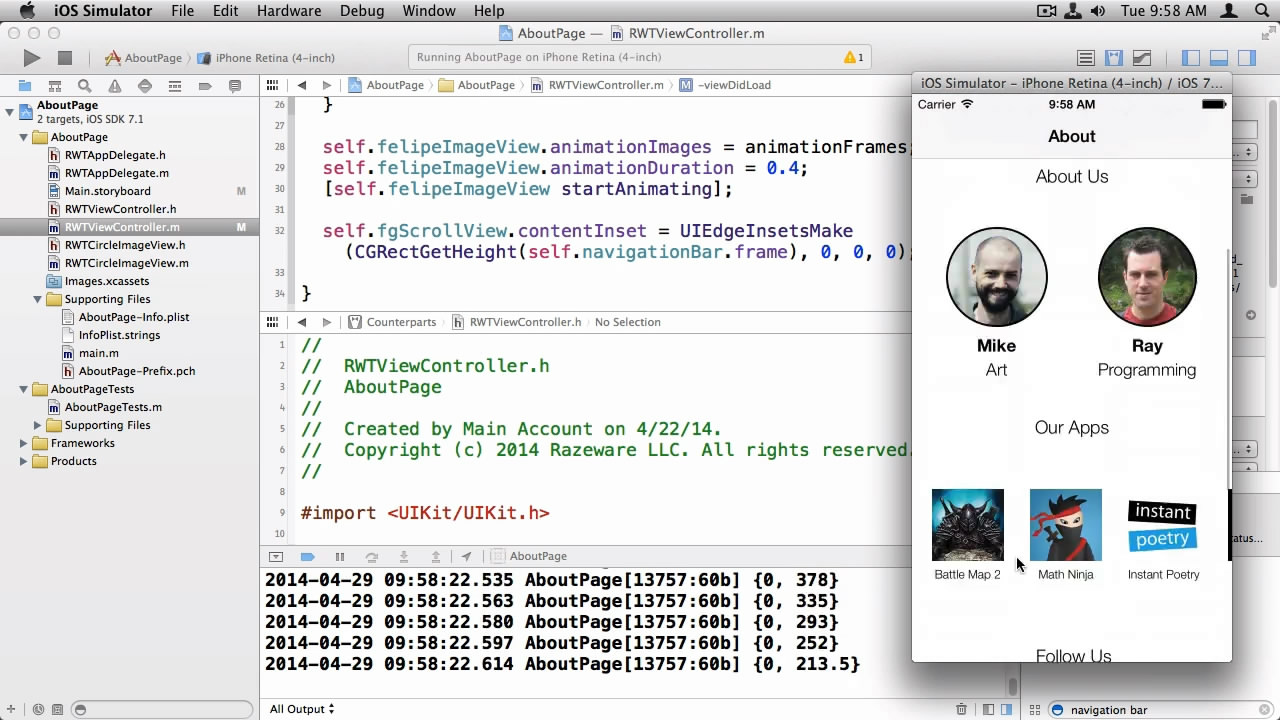Screen dimensions: 1280x720
Task: Open the Edit menu
Action: [225, 11]
